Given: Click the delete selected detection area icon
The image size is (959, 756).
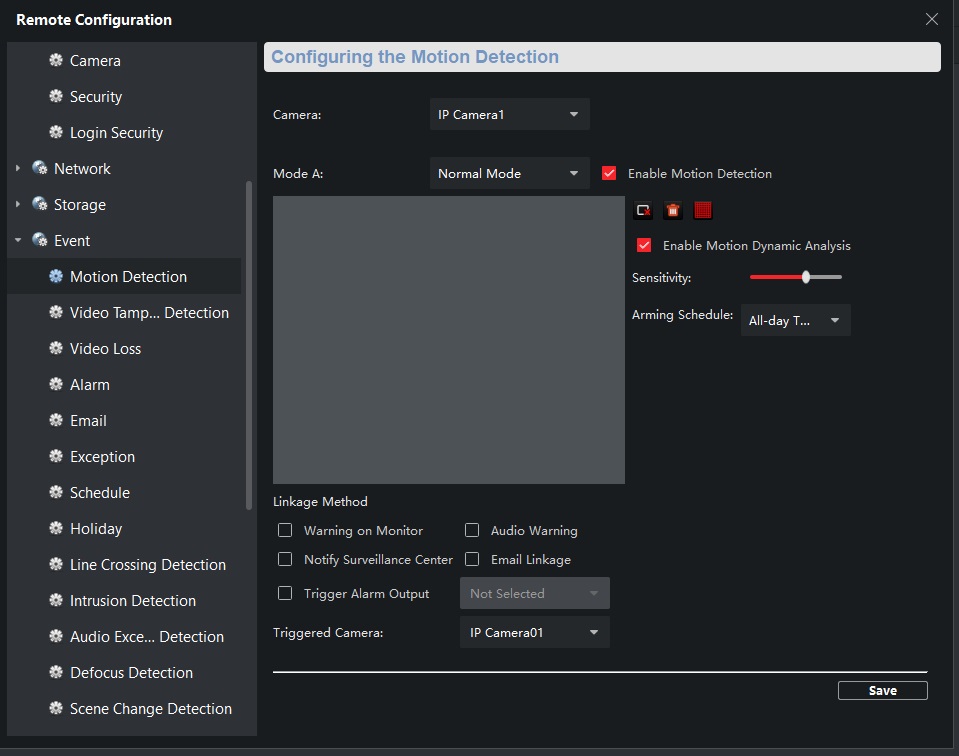Looking at the screenshot, I should coord(643,210).
